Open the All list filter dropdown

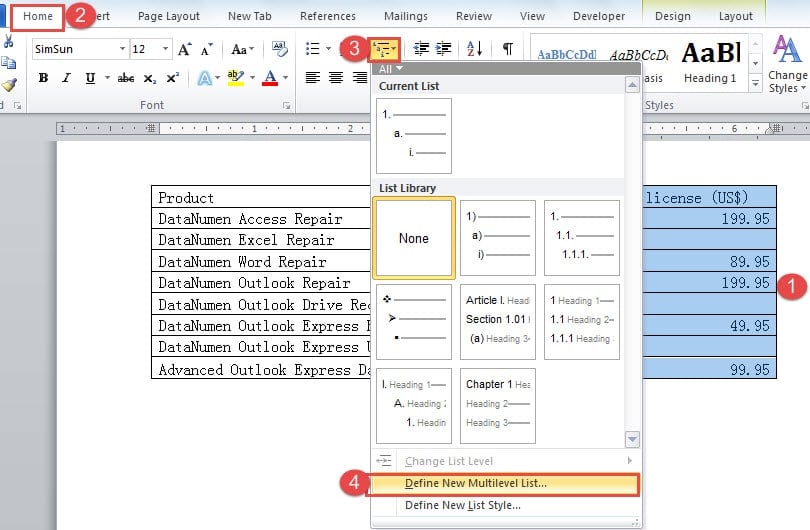[391, 69]
